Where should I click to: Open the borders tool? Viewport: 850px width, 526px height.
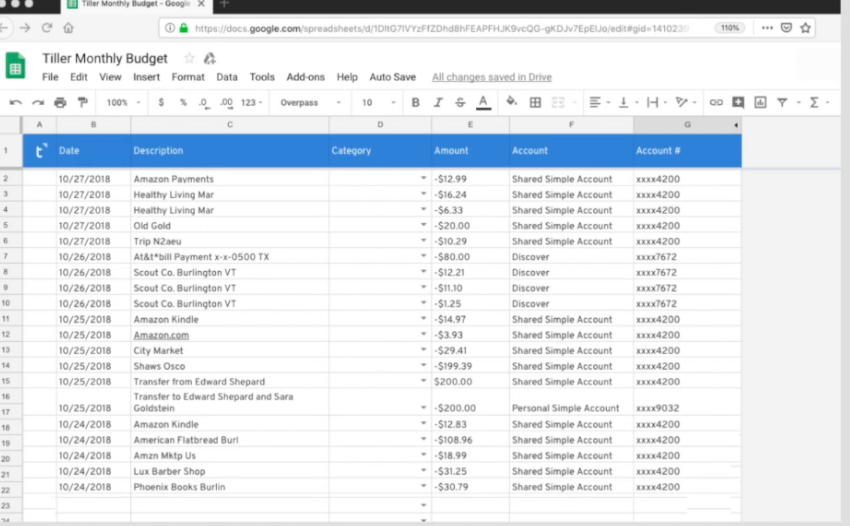(x=535, y=102)
